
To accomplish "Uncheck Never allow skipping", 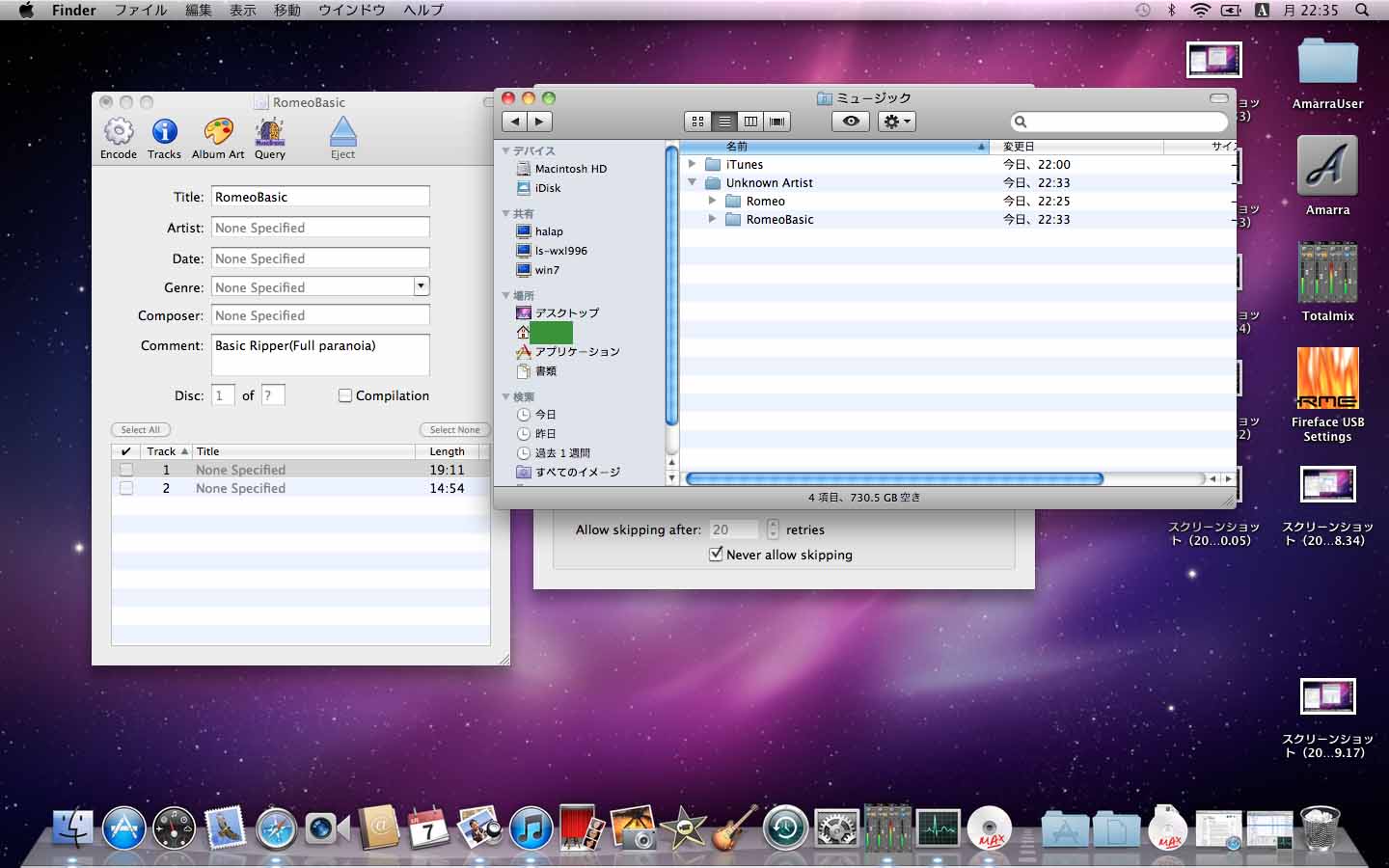I will point(716,555).
